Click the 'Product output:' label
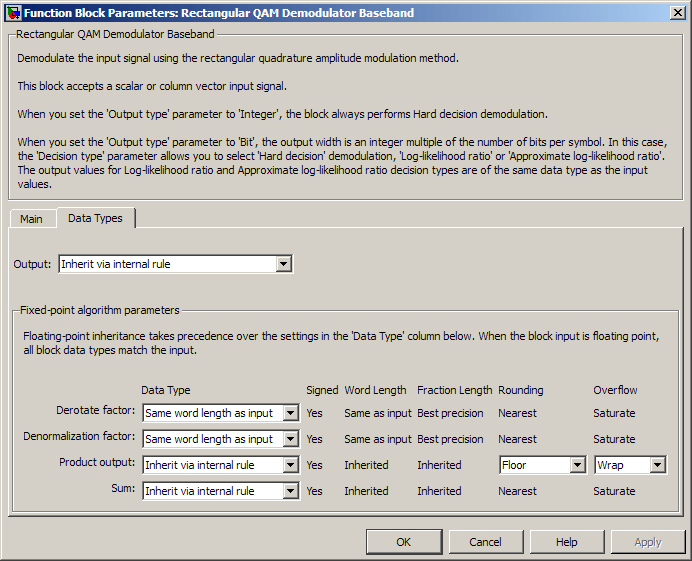The width and height of the screenshot is (692, 561). (97, 462)
